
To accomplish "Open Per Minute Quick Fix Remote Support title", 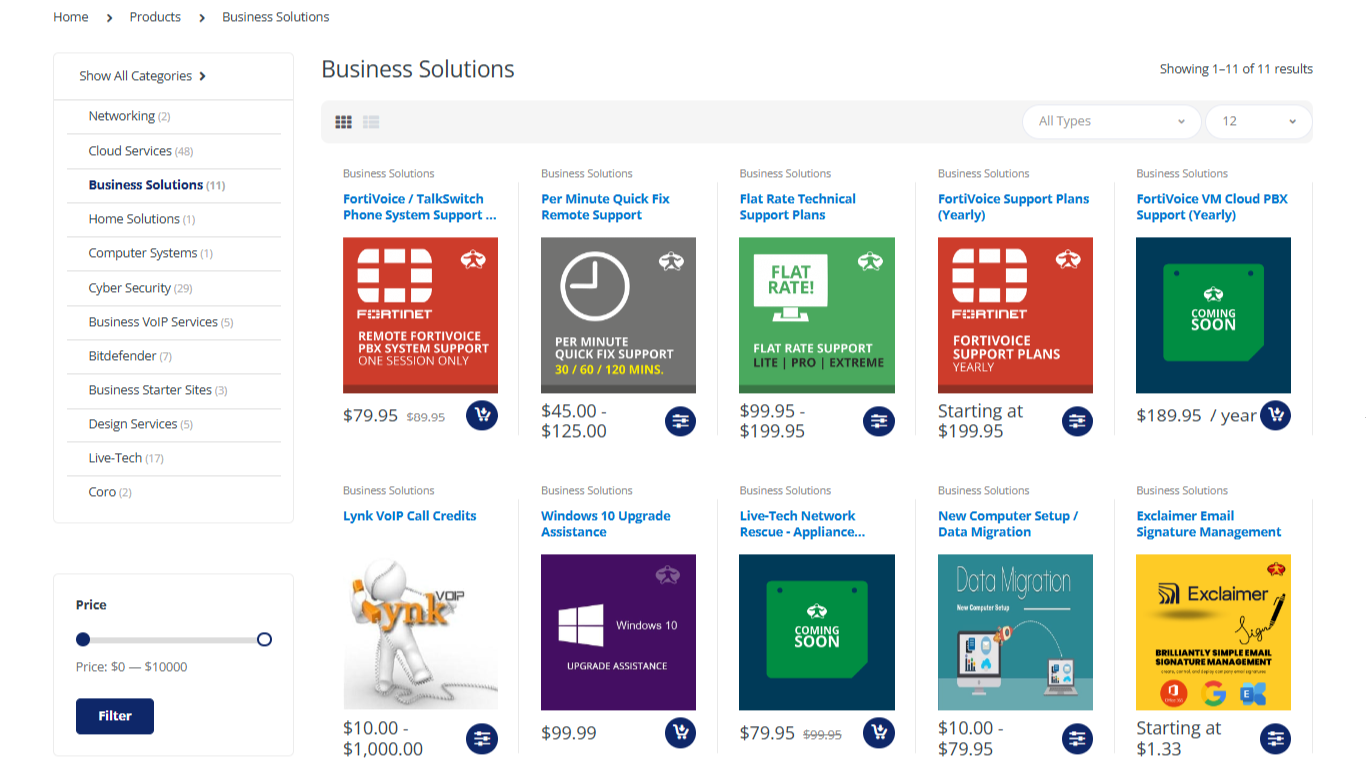I will coord(606,207).
